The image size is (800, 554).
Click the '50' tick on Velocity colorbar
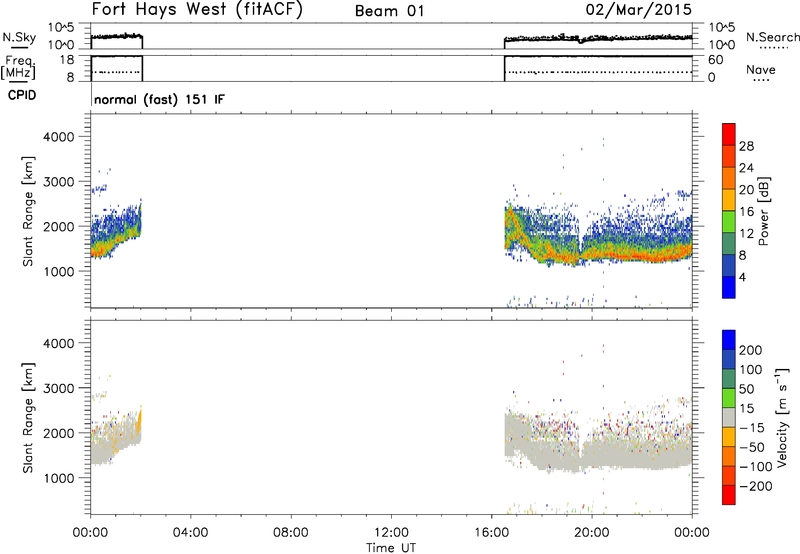point(746,389)
